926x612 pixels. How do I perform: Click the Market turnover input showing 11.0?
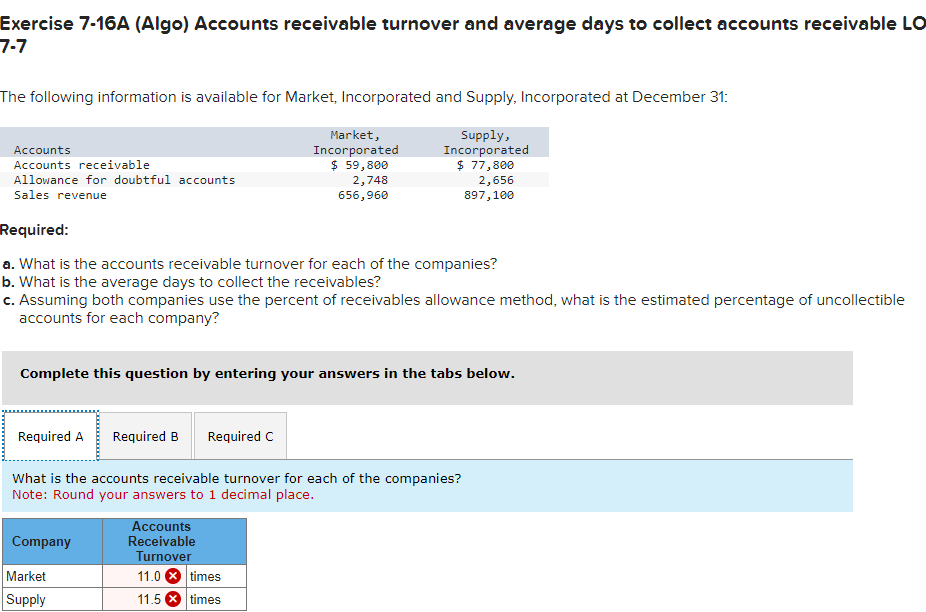[140, 576]
